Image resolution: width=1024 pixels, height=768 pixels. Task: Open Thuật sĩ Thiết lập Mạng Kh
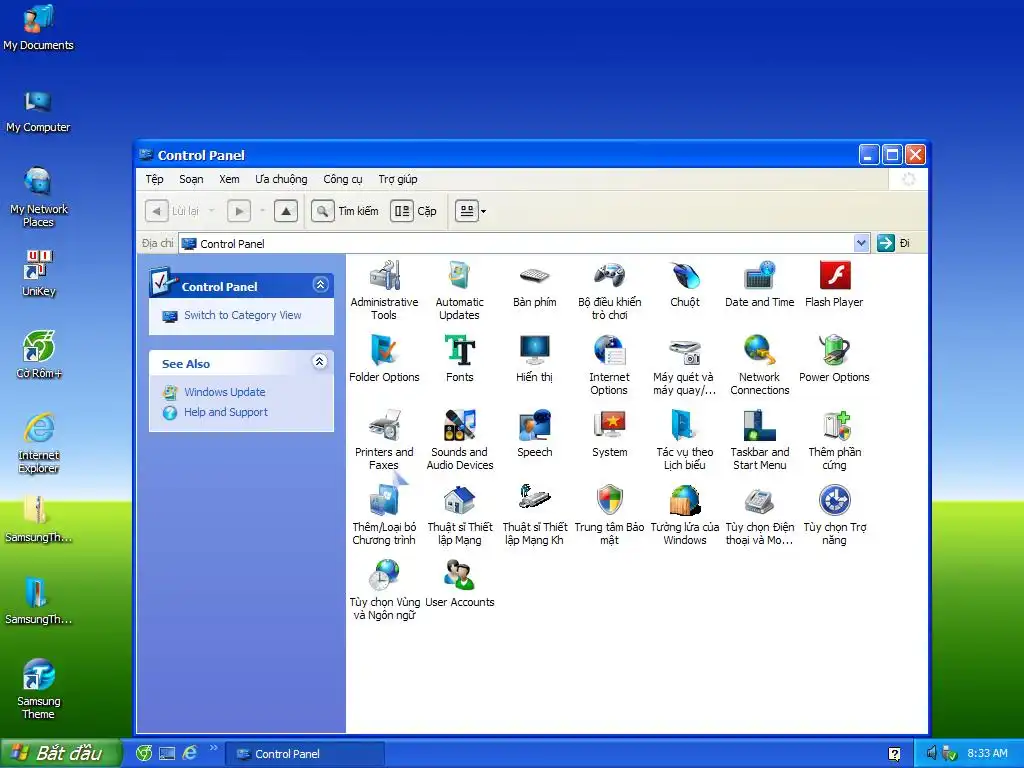tap(534, 515)
